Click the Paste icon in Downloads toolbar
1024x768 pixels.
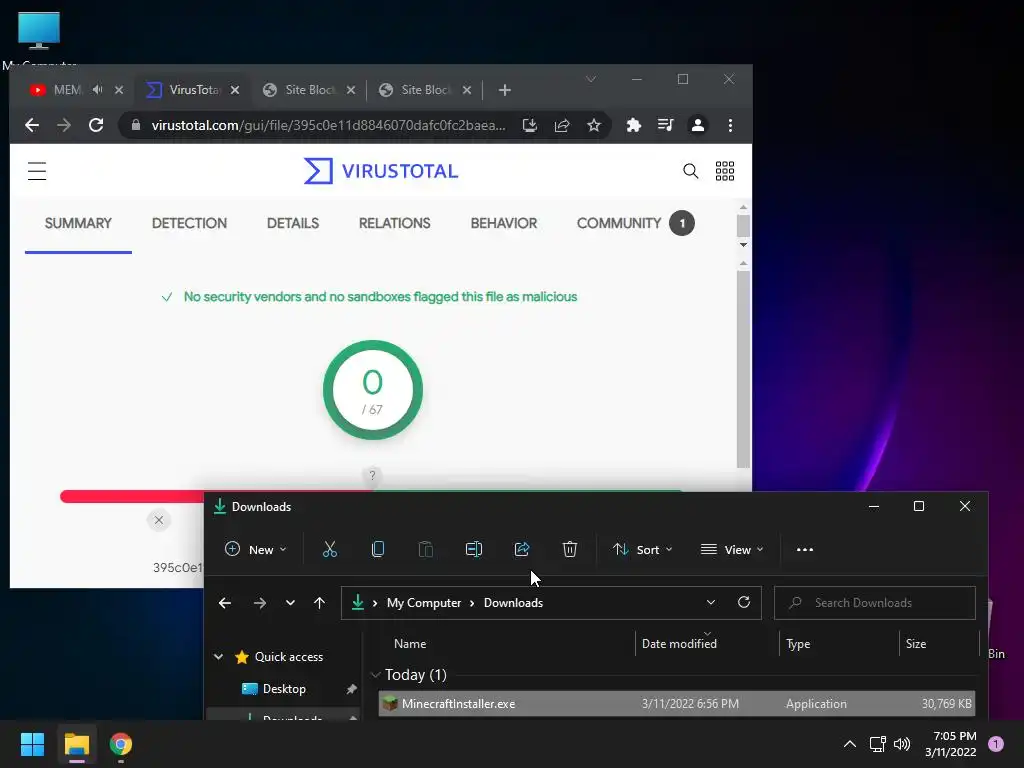pos(426,549)
